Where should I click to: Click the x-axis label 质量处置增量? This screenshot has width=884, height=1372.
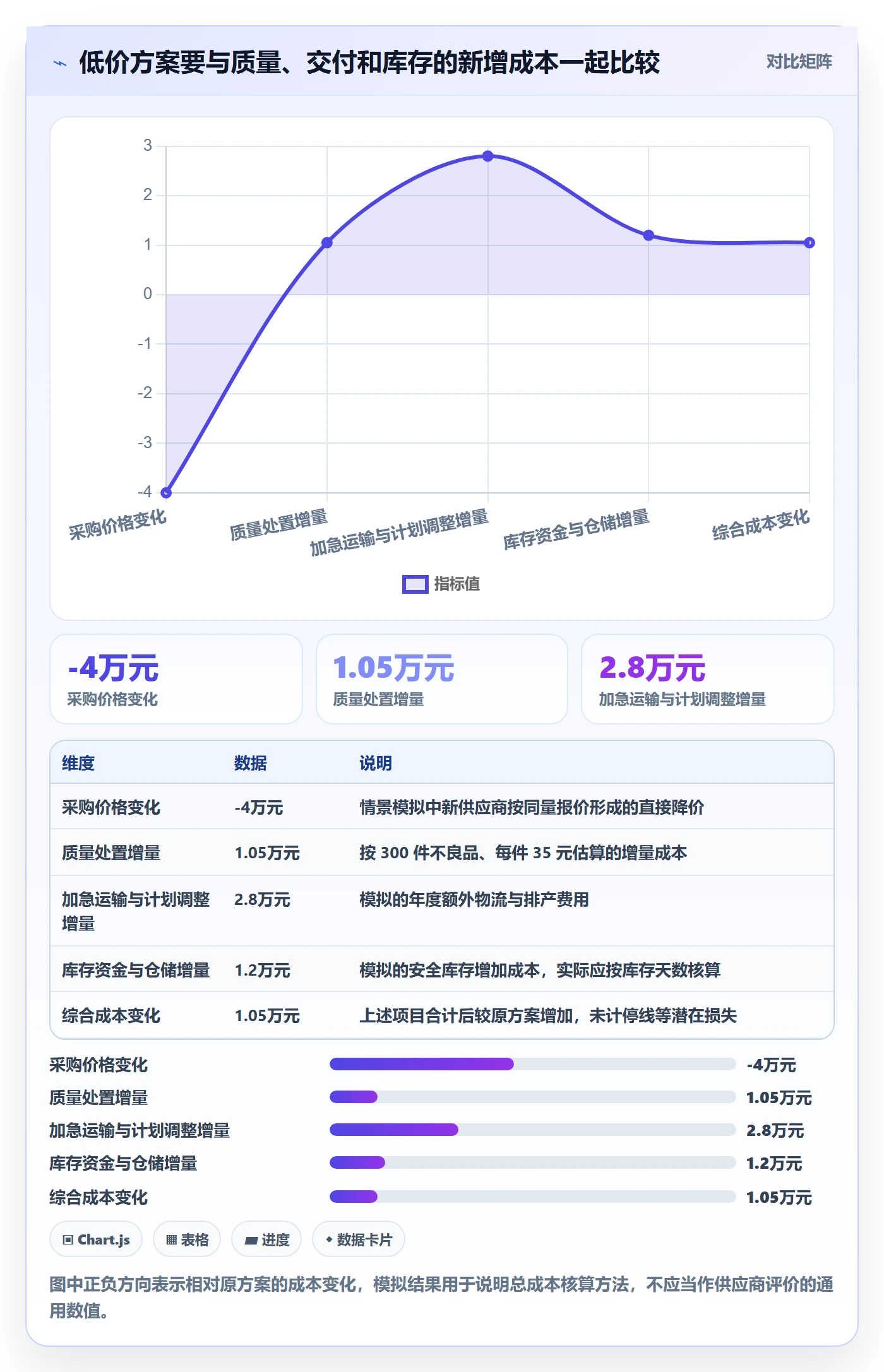(278, 525)
